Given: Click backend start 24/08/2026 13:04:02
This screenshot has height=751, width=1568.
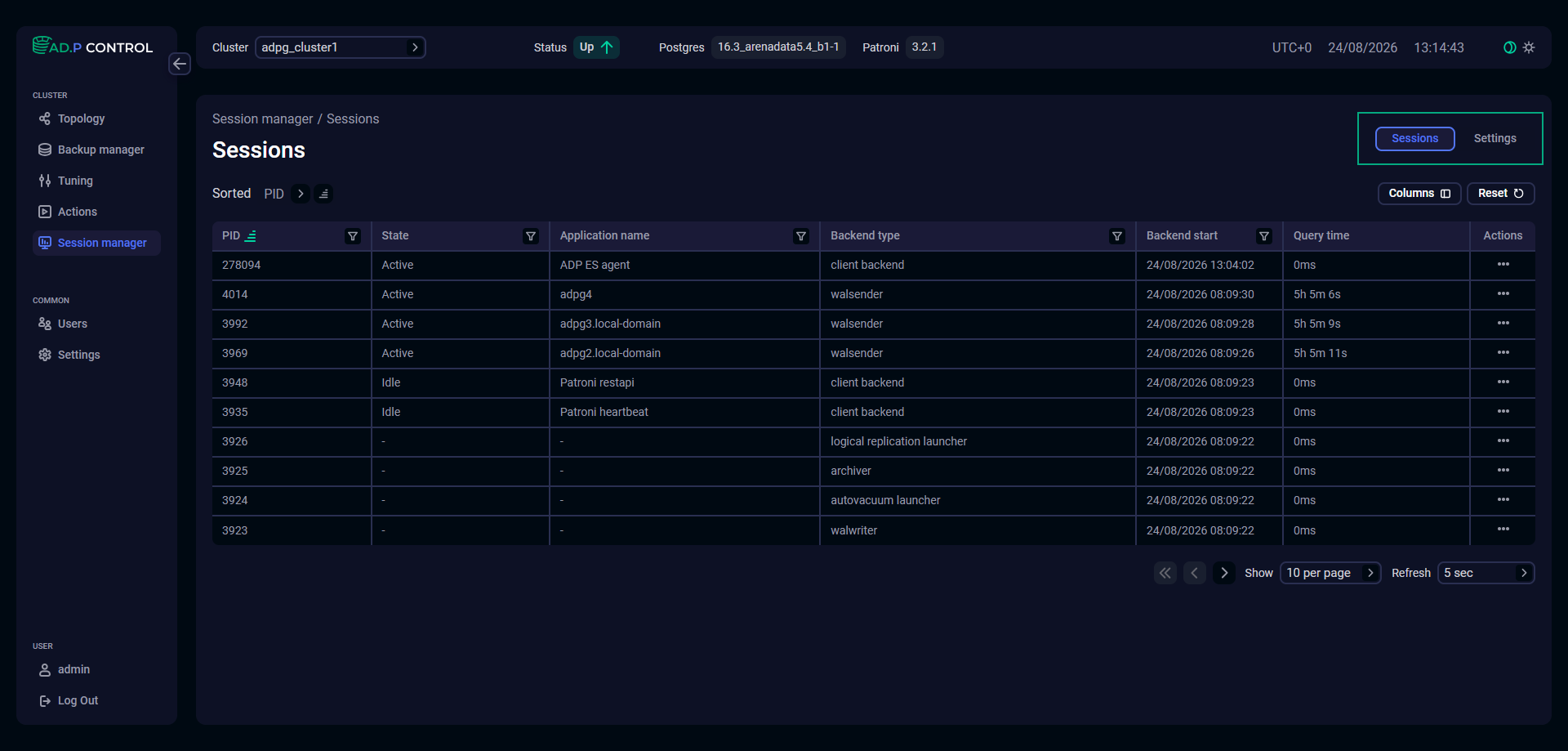Looking at the screenshot, I should (1200, 265).
